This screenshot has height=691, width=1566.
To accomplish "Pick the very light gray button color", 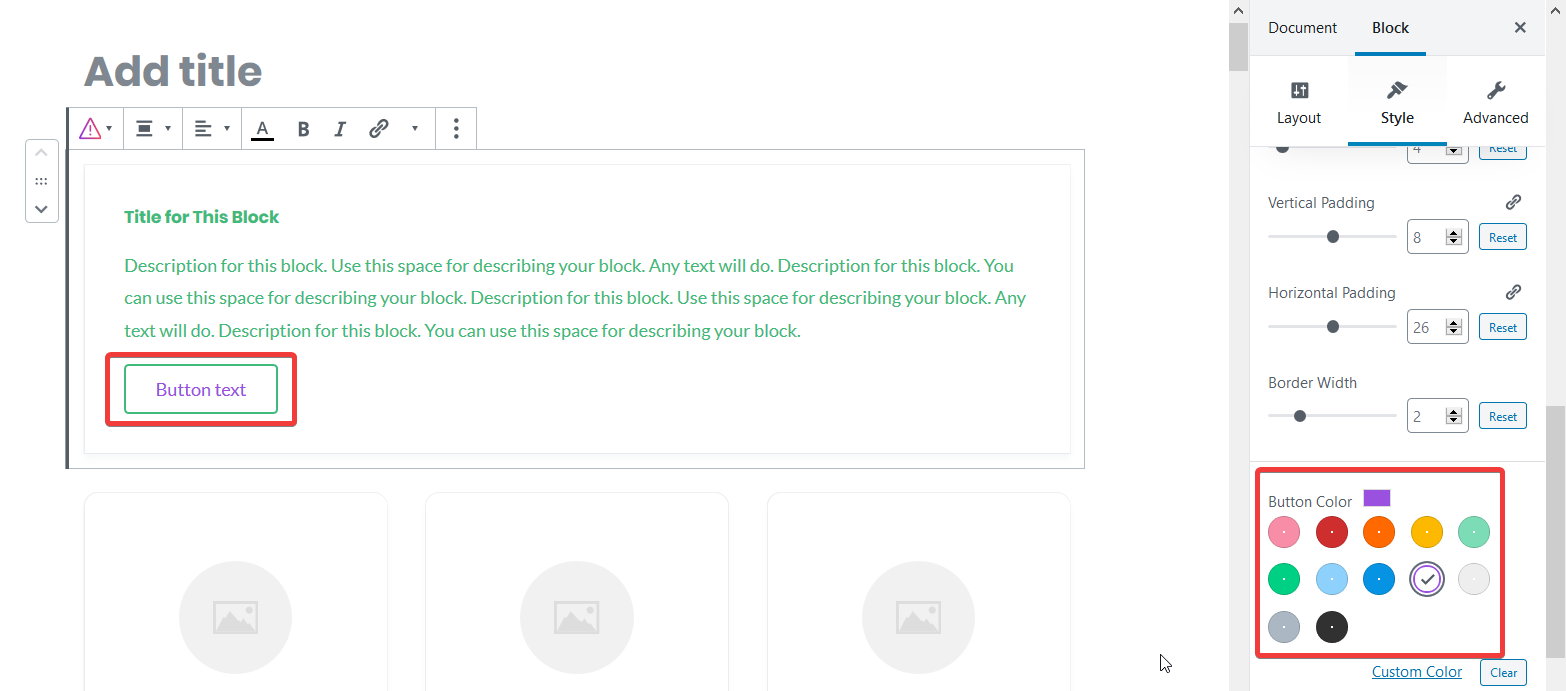I will click(1474, 579).
